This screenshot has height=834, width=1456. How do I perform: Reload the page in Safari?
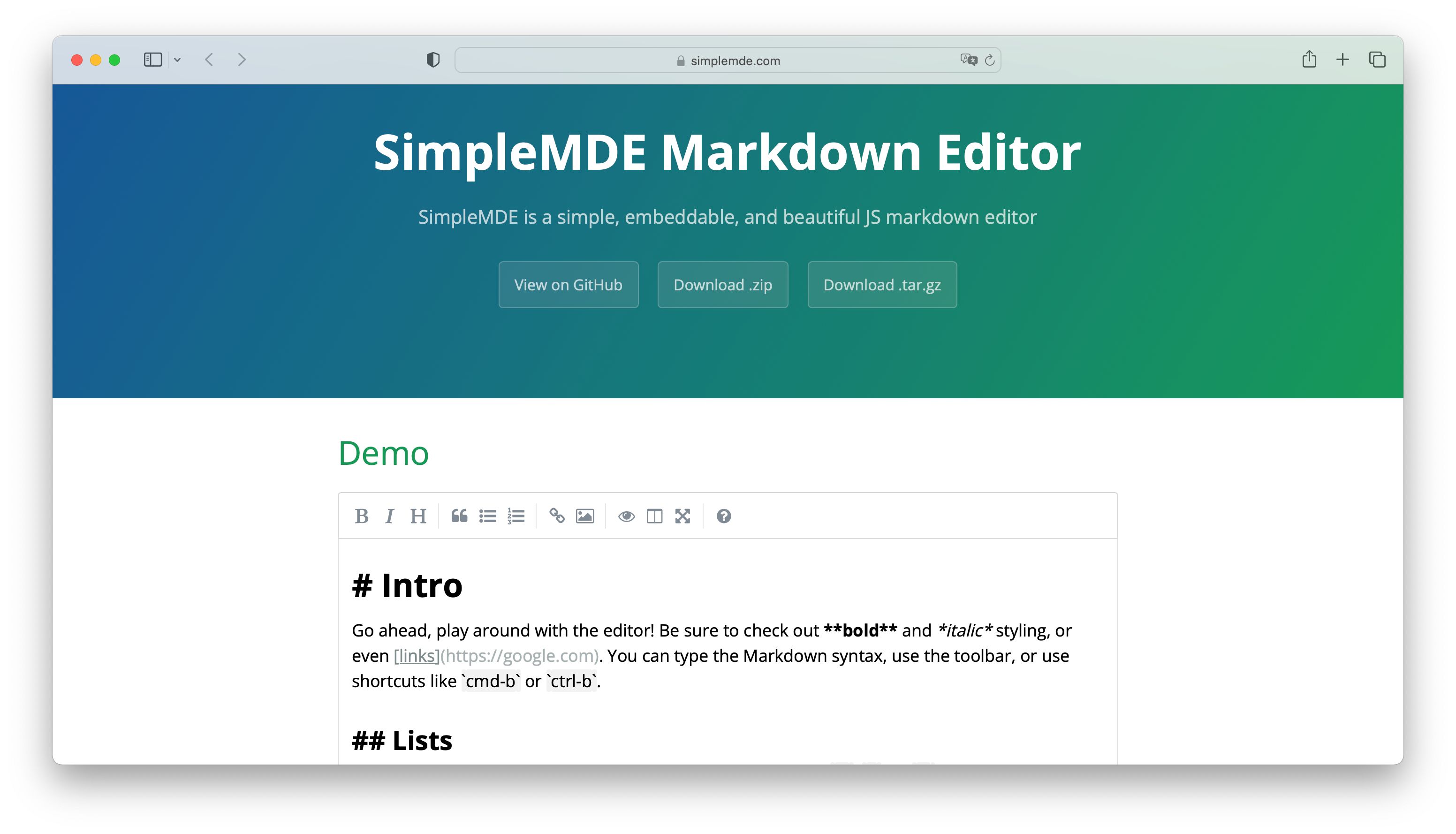[x=989, y=60]
